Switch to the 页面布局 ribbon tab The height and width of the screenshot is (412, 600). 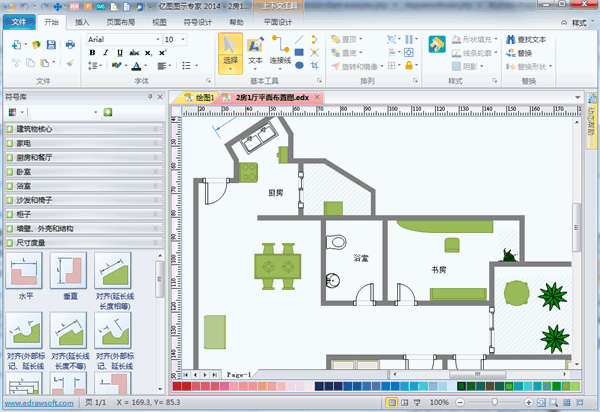click(121, 22)
